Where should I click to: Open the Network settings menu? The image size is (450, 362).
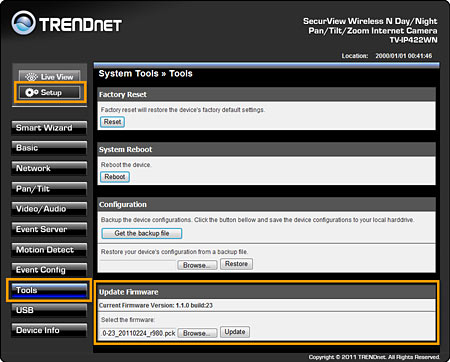[x=49, y=168]
